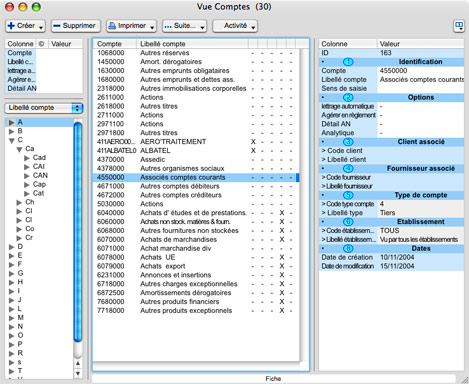
Task: Click the X mark in the Achats de marchandises row
Action: click(x=282, y=240)
